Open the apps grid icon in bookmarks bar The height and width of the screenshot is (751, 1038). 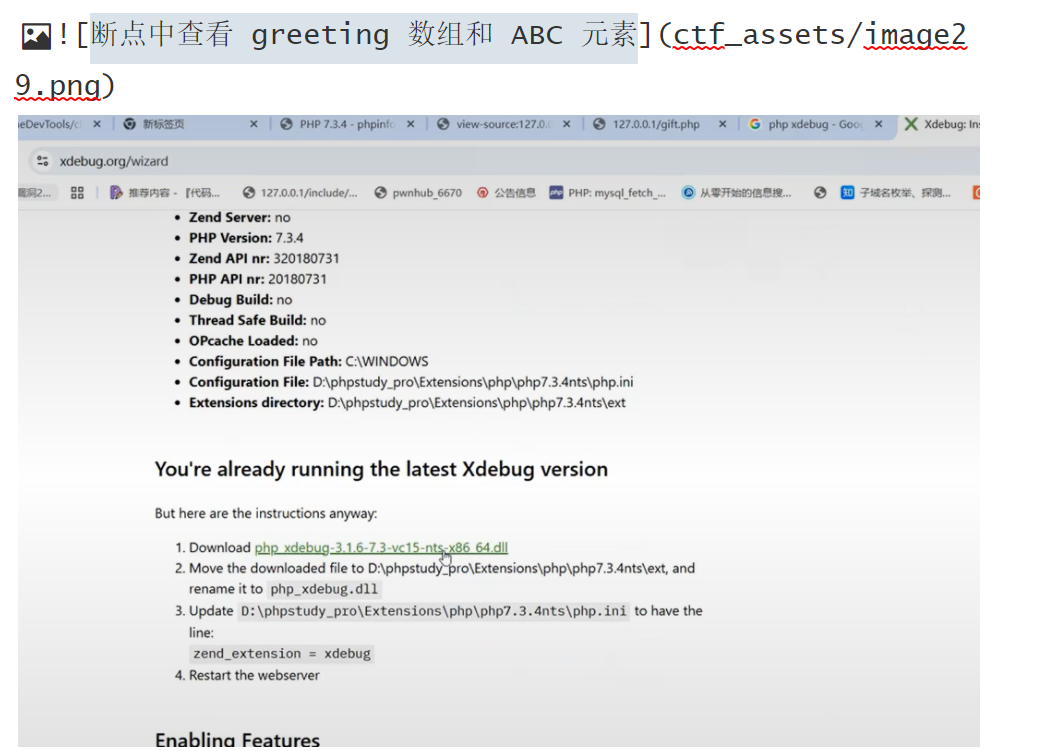(77, 193)
